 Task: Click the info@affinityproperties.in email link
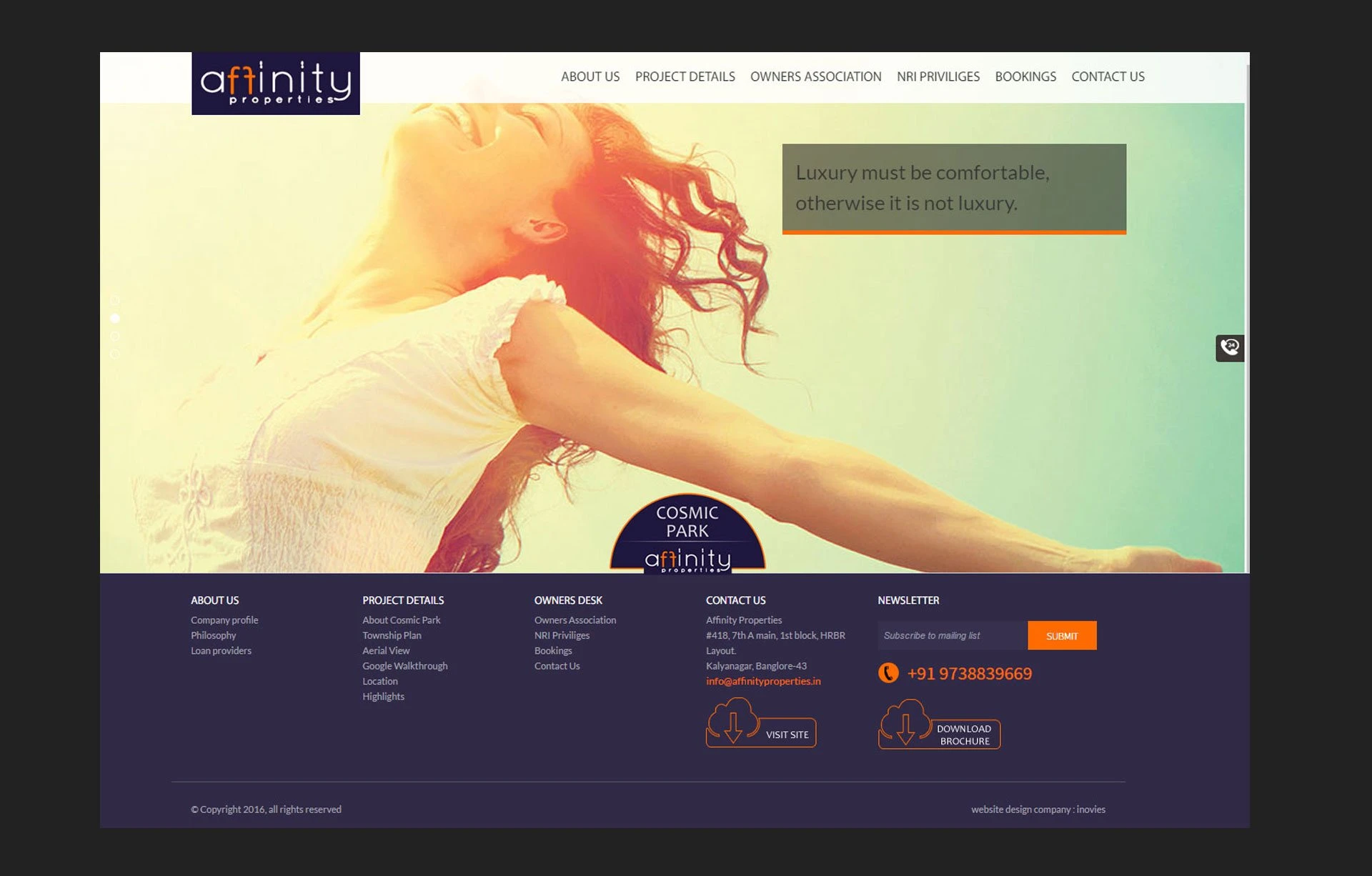[763, 681]
